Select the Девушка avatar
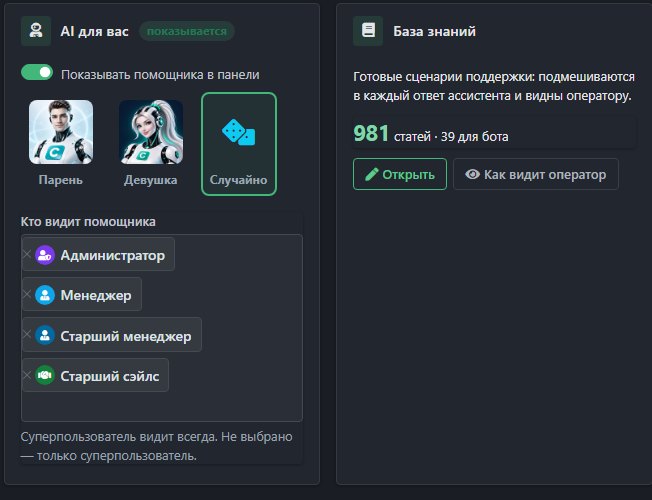Image resolution: width=652 pixels, height=500 pixels. tap(151, 132)
